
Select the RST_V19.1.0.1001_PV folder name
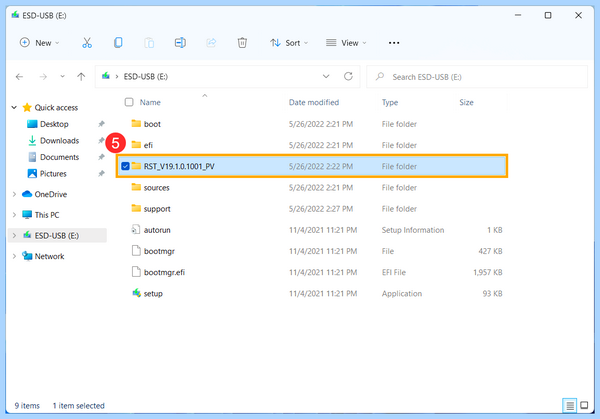click(179, 166)
